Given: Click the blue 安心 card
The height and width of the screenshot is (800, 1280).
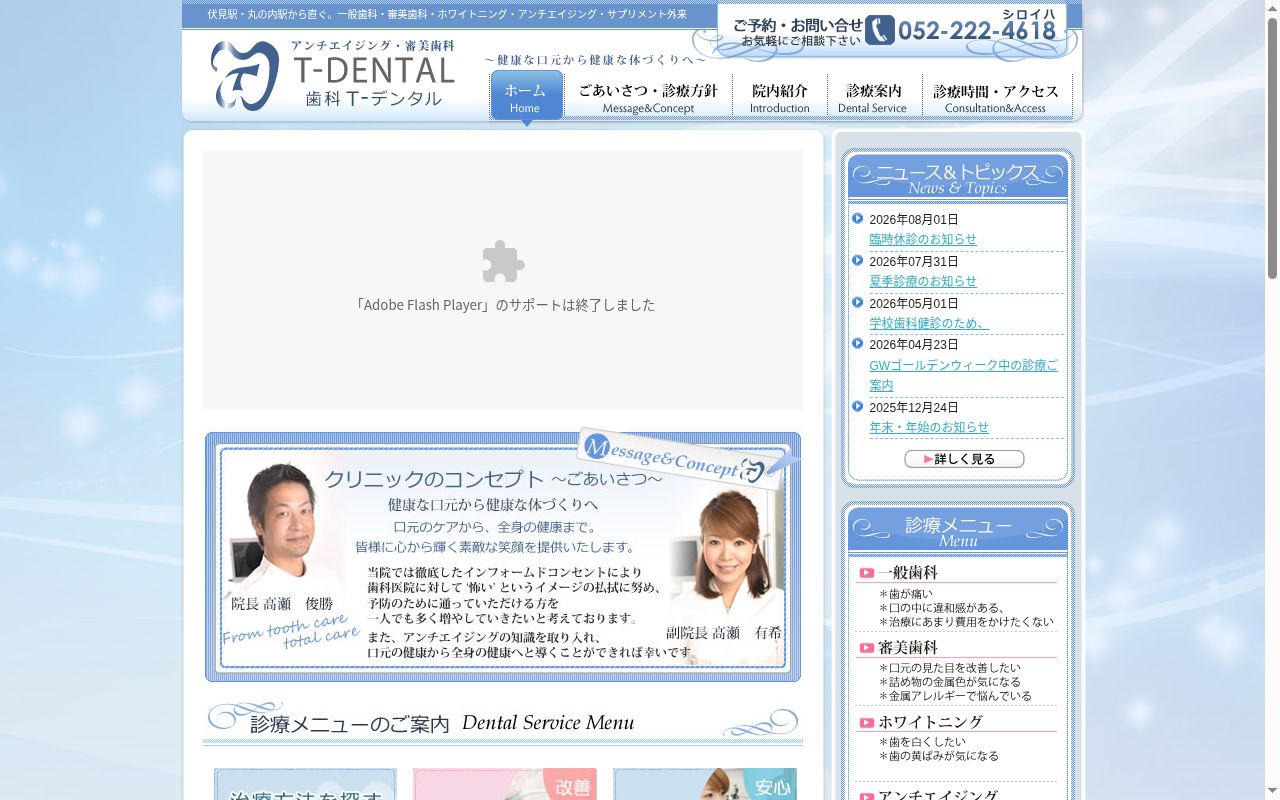Looking at the screenshot, I should [705, 784].
